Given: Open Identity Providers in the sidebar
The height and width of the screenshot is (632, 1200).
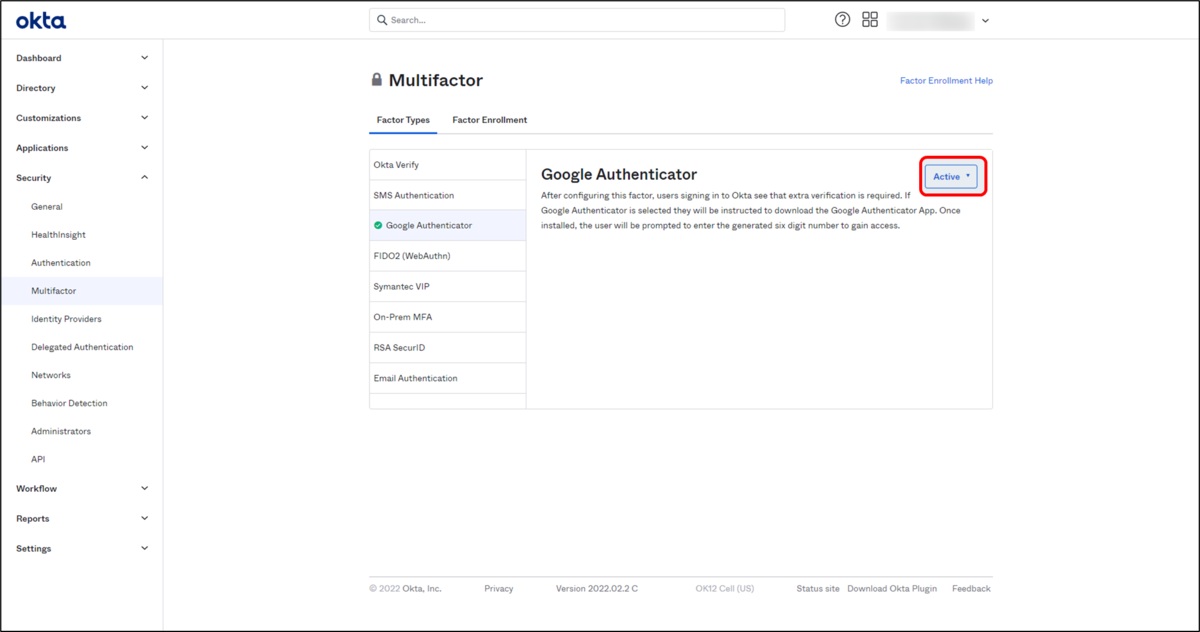Looking at the screenshot, I should pyautogui.click(x=66, y=319).
